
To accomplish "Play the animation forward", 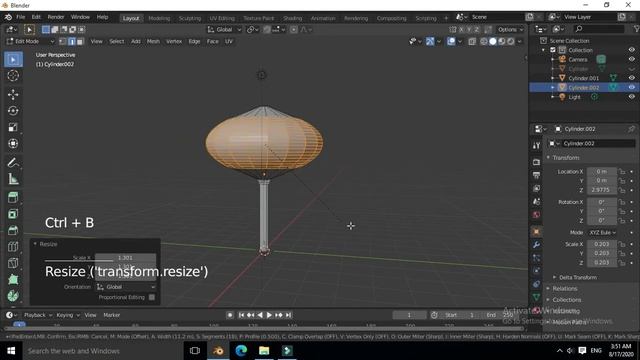I will [x=269, y=315].
